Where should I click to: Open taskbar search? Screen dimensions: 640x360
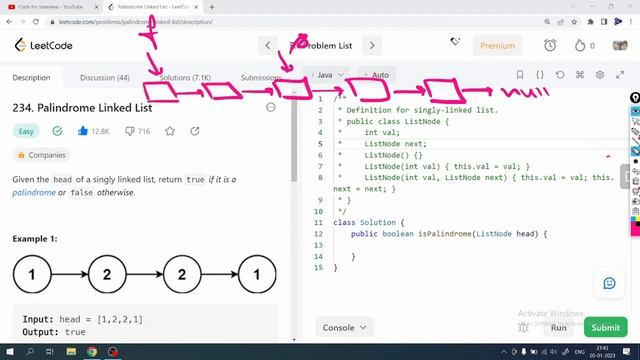tap(30, 351)
